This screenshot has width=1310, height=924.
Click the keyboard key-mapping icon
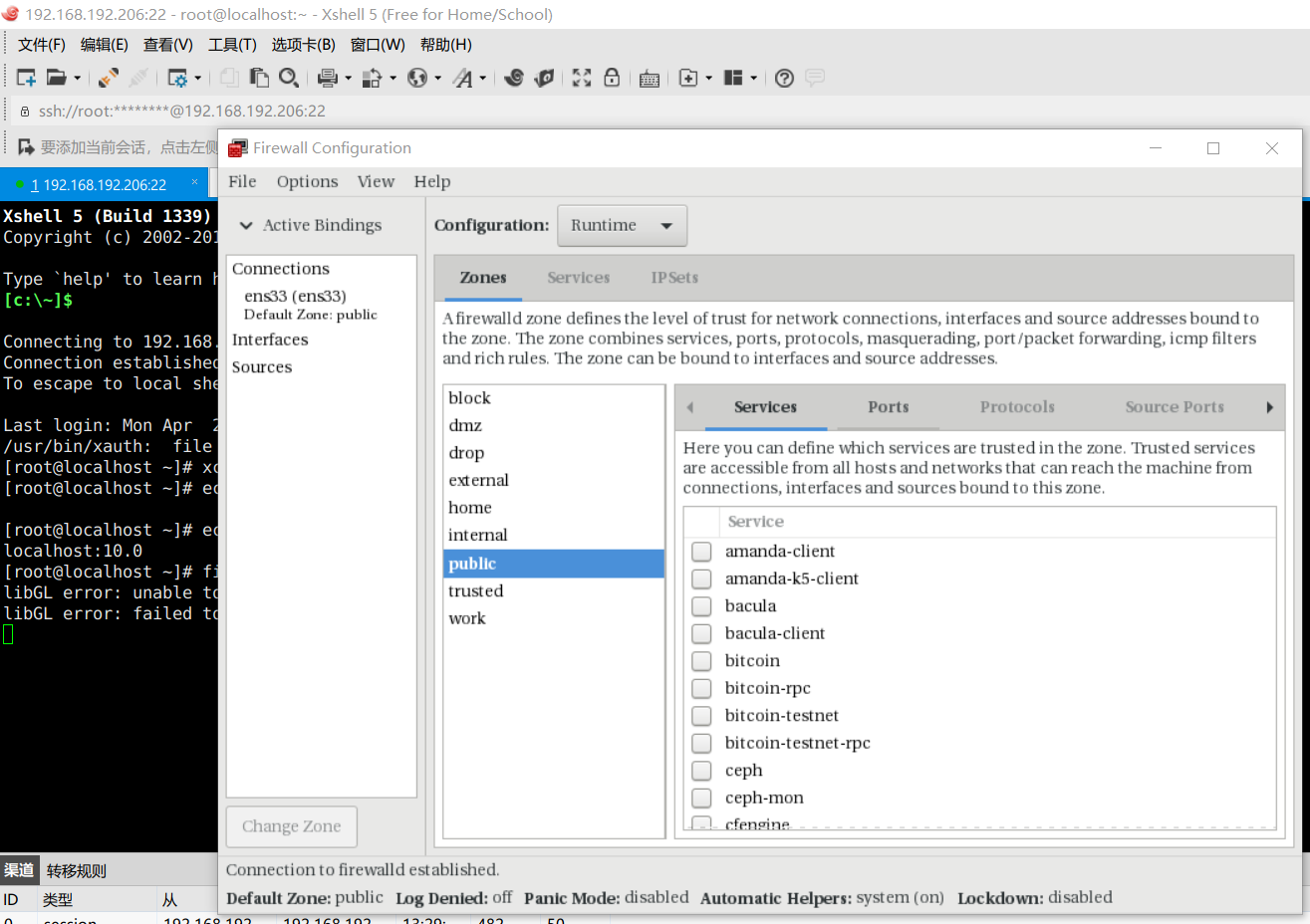click(650, 78)
